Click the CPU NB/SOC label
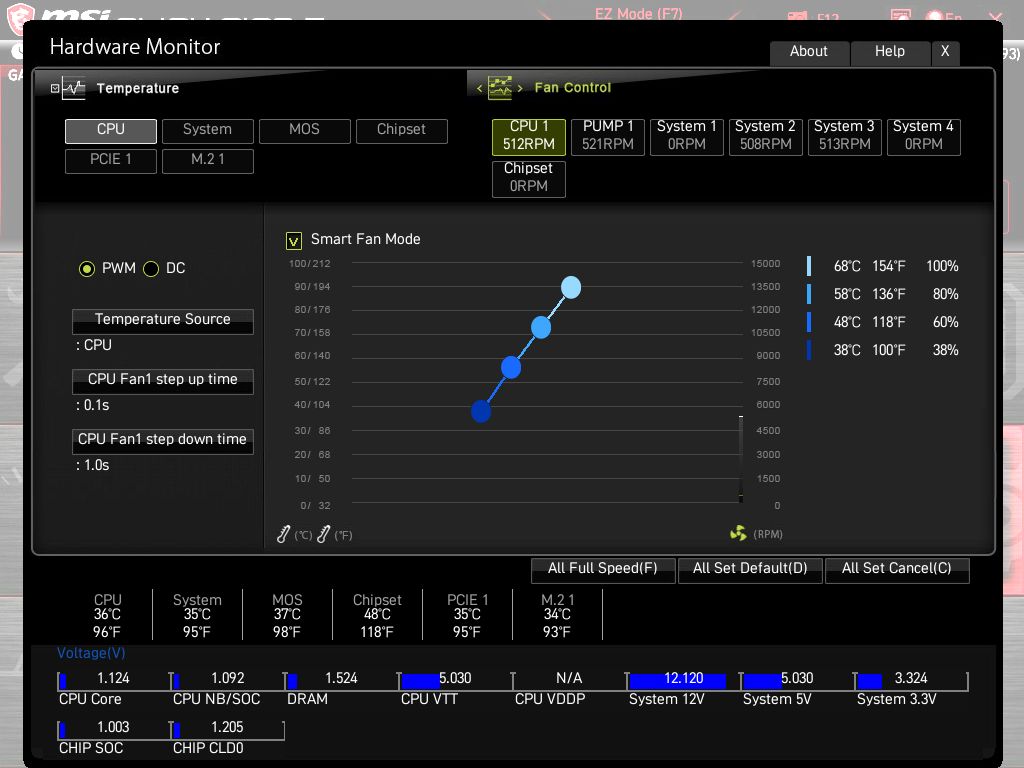This screenshot has width=1024, height=768. coord(217,699)
